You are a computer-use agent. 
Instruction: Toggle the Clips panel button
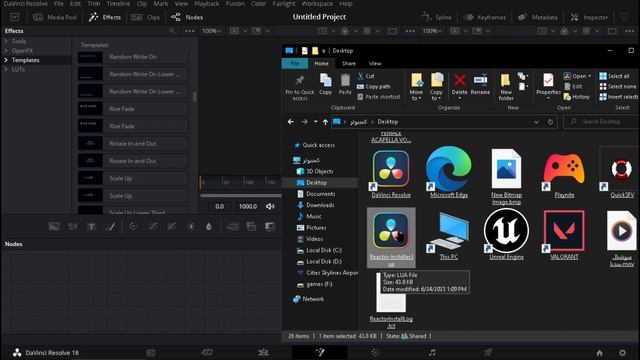[146, 17]
